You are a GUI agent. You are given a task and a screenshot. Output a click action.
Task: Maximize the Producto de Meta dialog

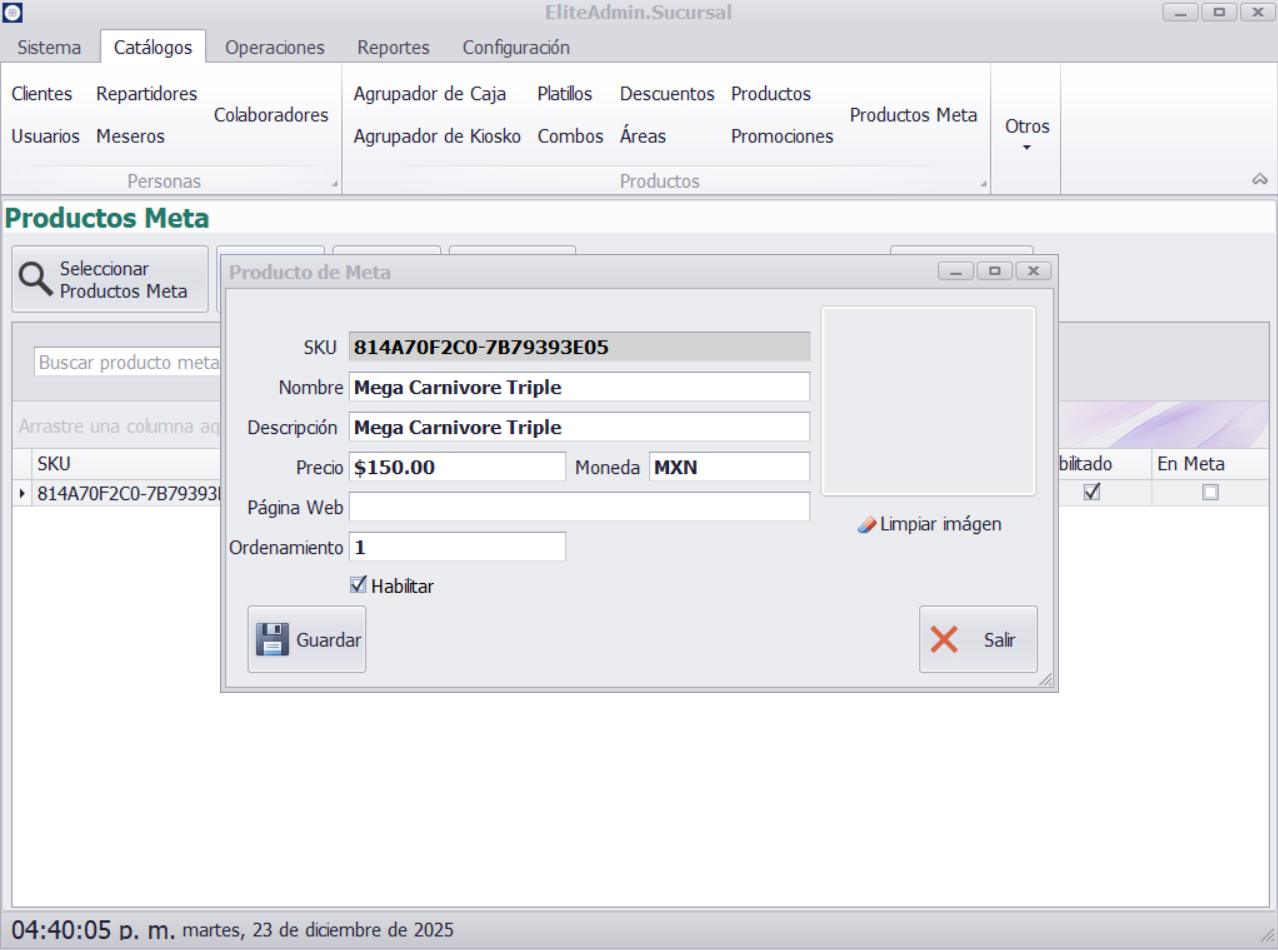(x=994, y=271)
